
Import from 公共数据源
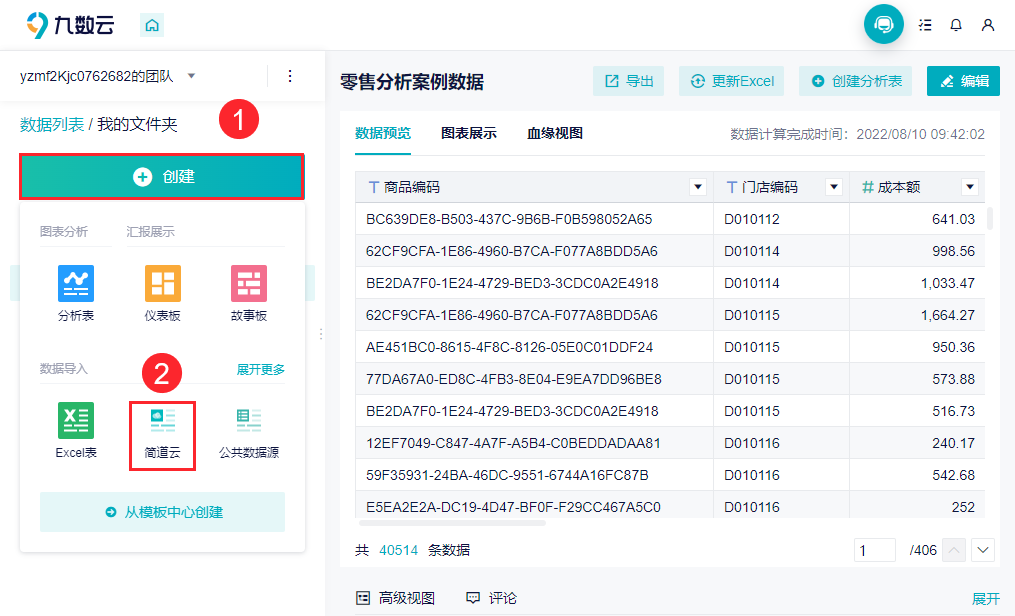click(x=249, y=434)
